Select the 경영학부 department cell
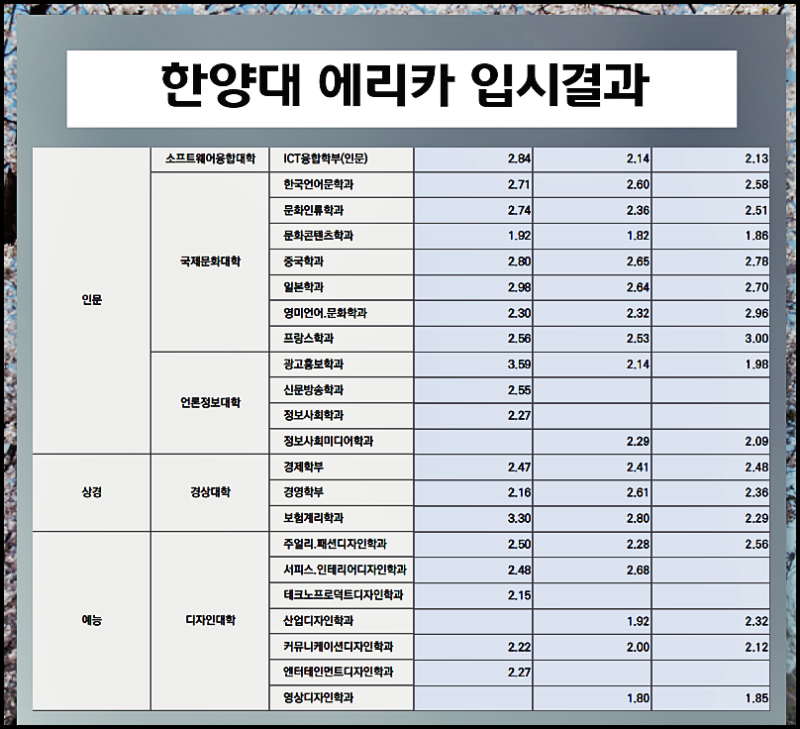Screen dimensions: 800x729 (341, 492)
